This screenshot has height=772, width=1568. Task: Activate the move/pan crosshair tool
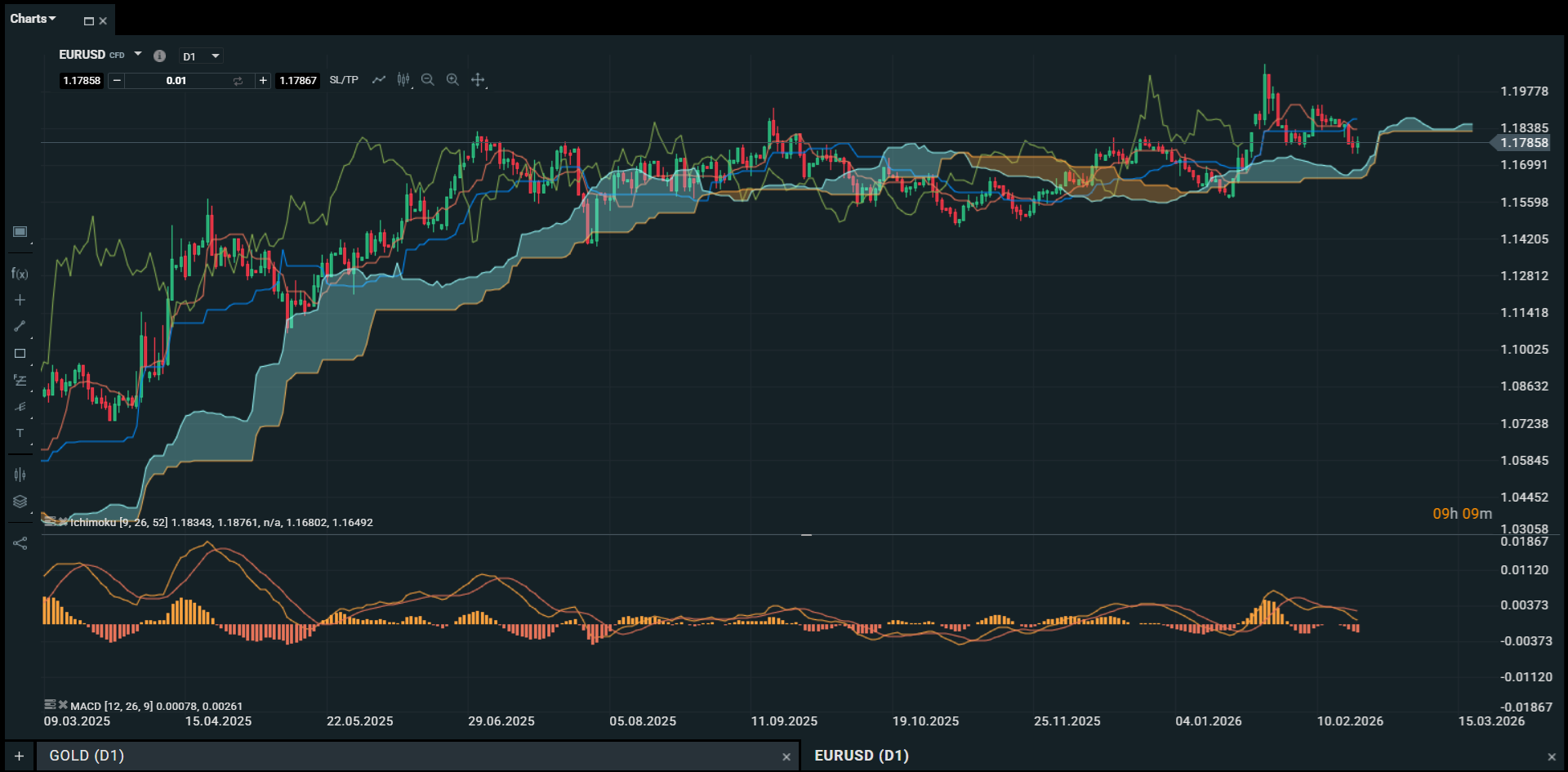(478, 80)
